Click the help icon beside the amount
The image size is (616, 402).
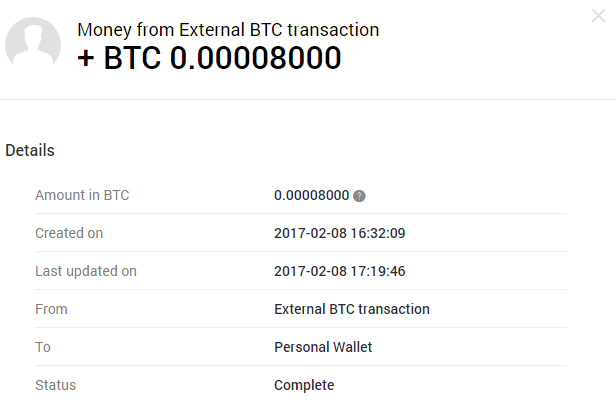359,196
